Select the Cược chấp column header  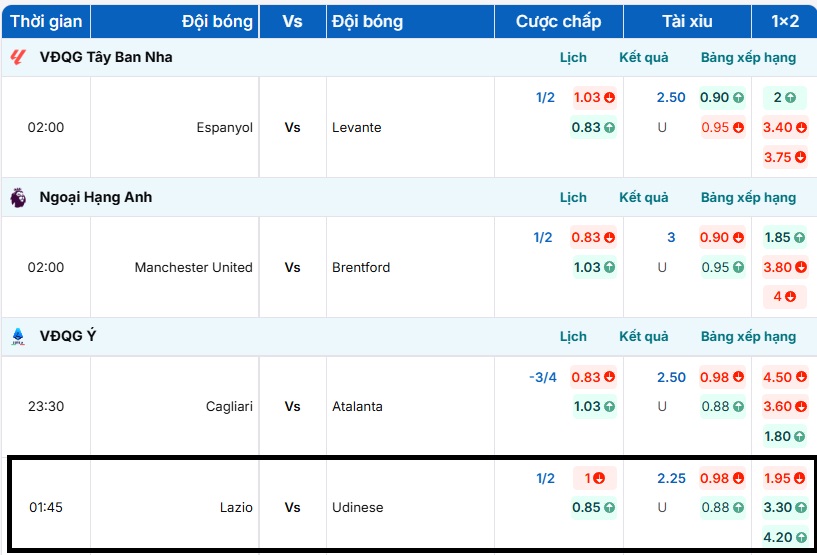tap(558, 21)
